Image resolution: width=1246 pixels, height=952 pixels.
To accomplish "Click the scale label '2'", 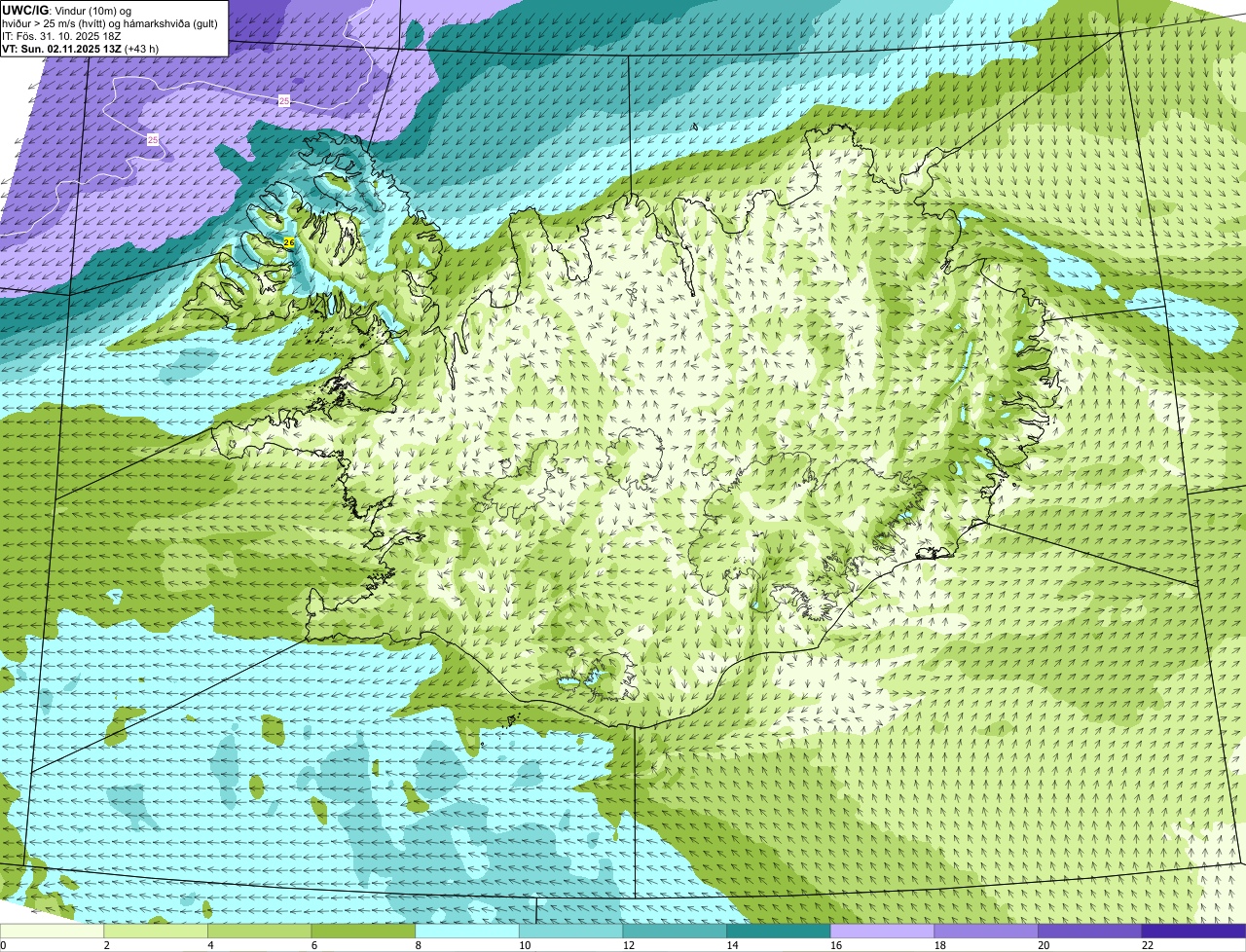I will click(106, 945).
